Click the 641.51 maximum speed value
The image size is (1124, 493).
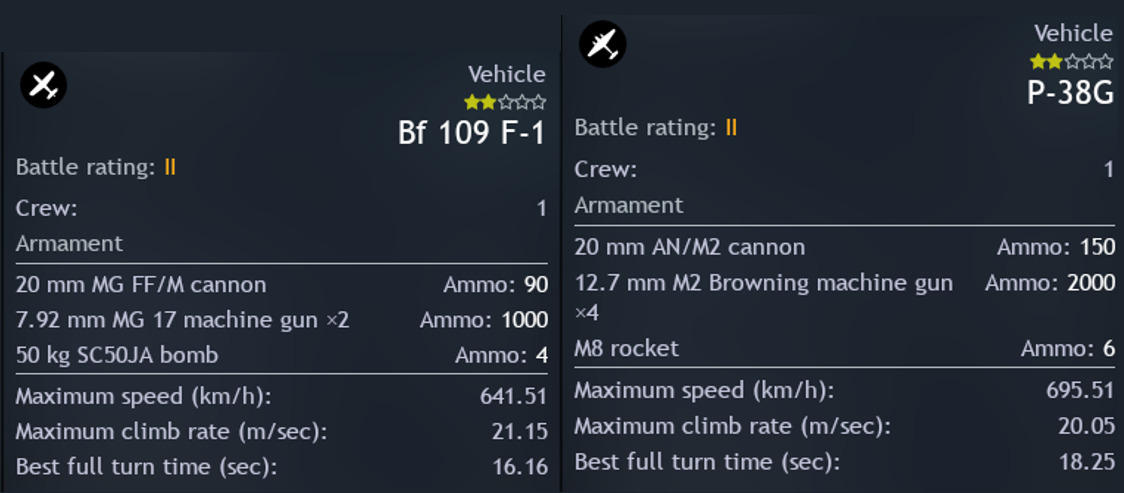513,396
